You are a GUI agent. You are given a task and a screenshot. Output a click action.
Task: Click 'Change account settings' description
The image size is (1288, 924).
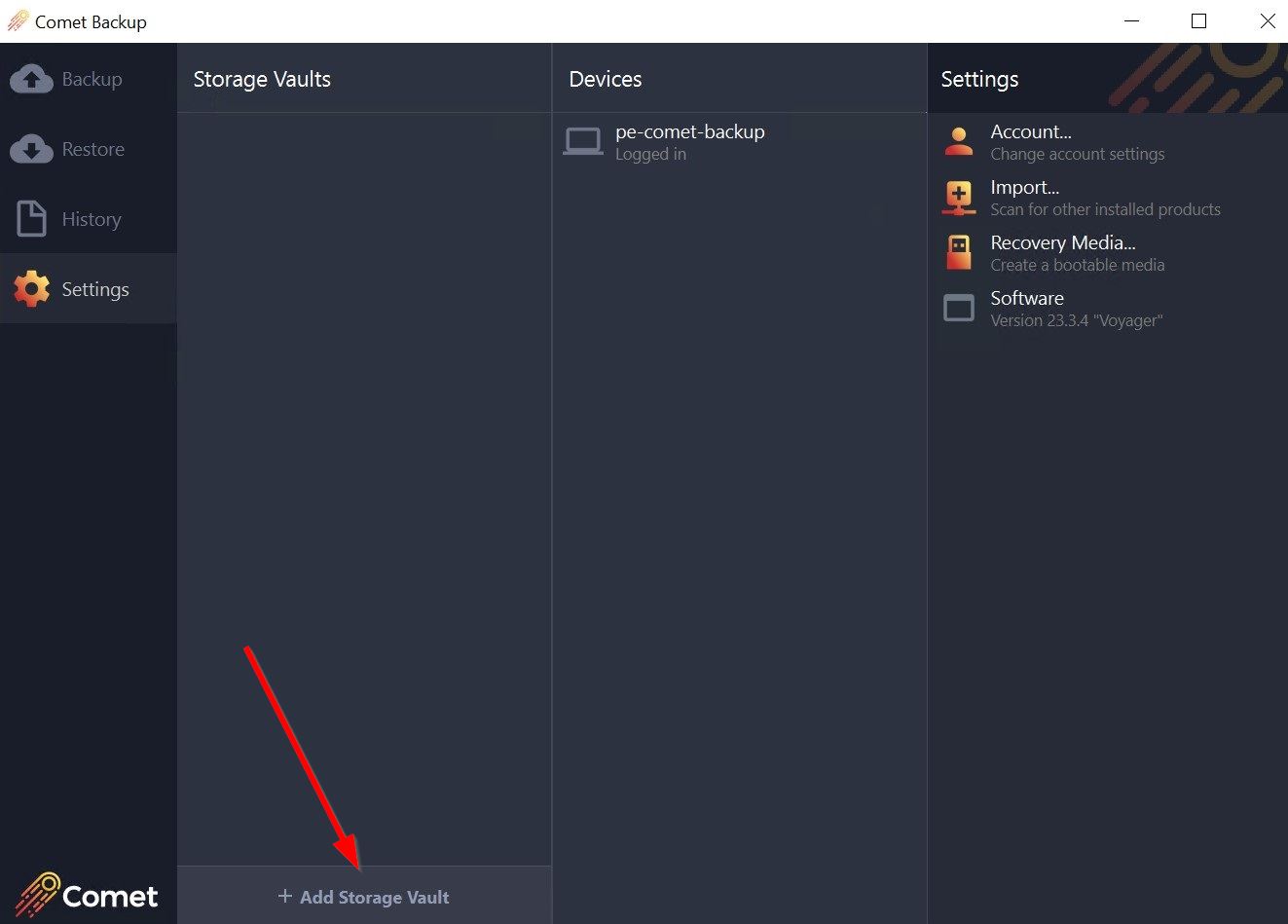pyautogui.click(x=1078, y=154)
